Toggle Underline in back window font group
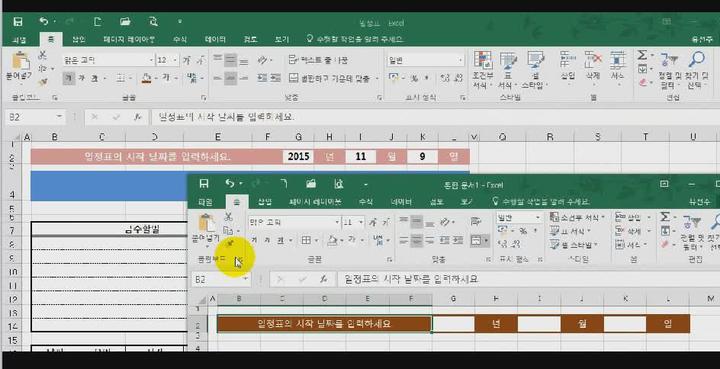The image size is (720, 369). pos(94,78)
